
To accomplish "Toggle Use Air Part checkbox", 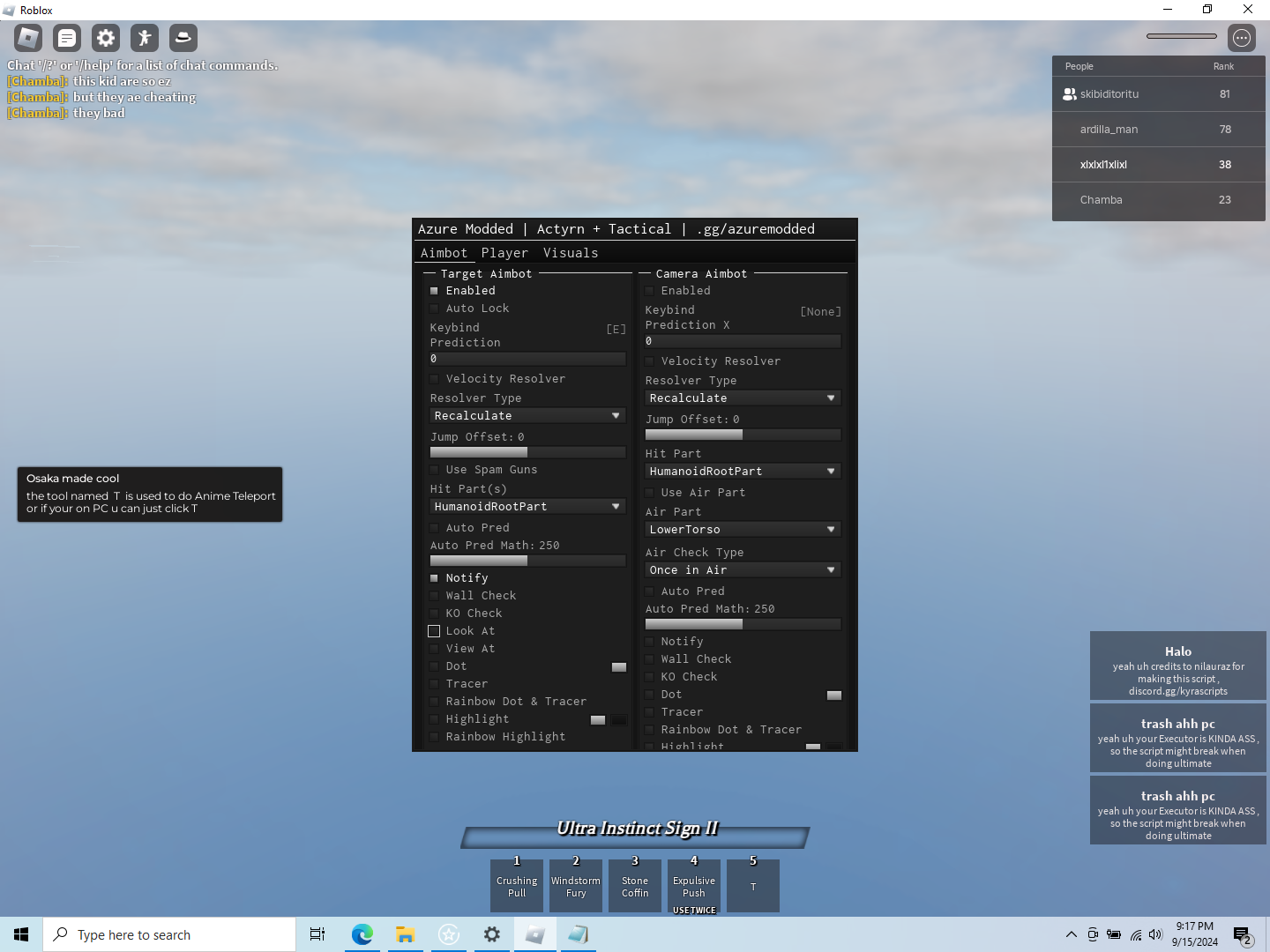I will pos(649,493).
